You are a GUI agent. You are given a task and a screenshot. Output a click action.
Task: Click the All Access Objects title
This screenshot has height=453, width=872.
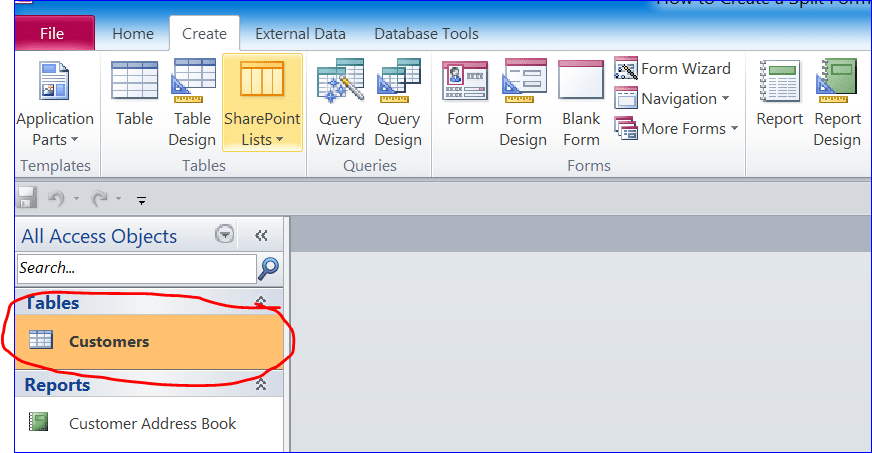(x=99, y=236)
